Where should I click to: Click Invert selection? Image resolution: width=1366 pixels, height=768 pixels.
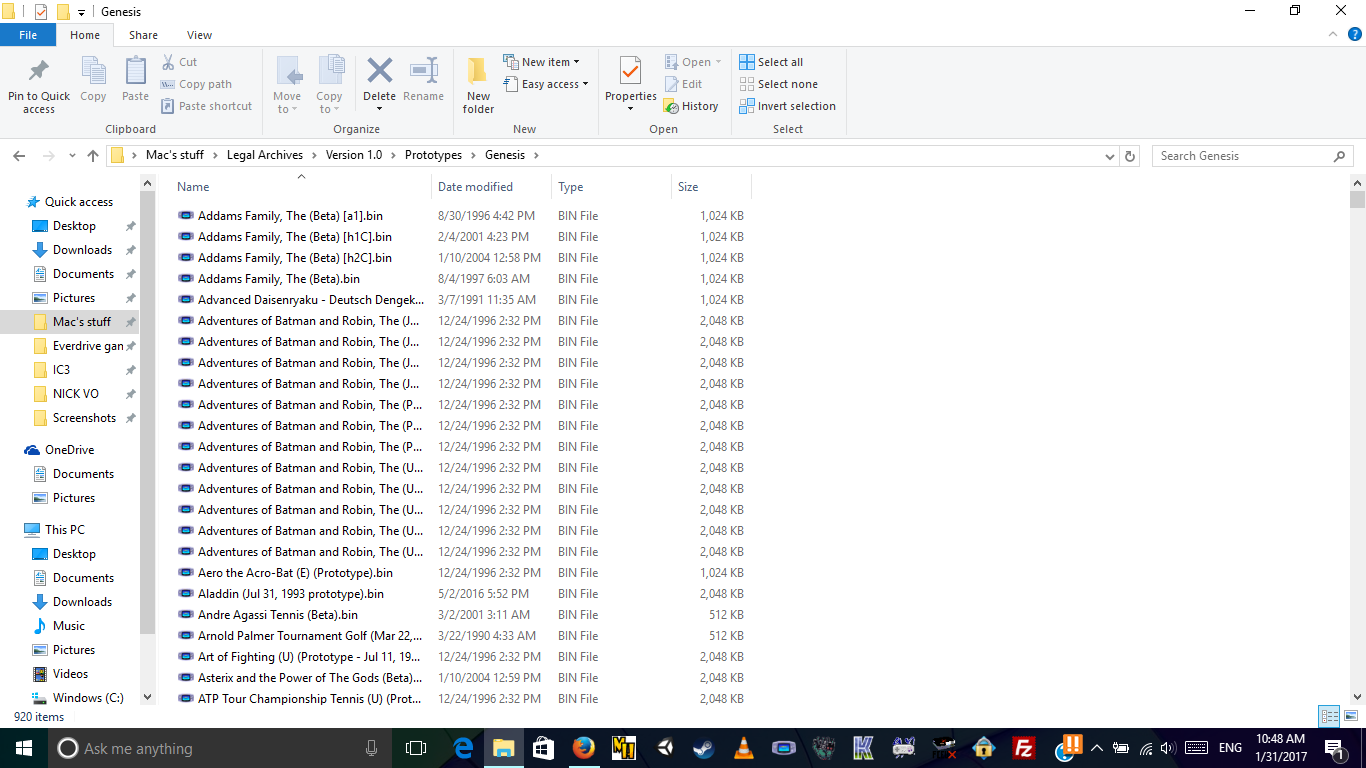click(x=787, y=106)
